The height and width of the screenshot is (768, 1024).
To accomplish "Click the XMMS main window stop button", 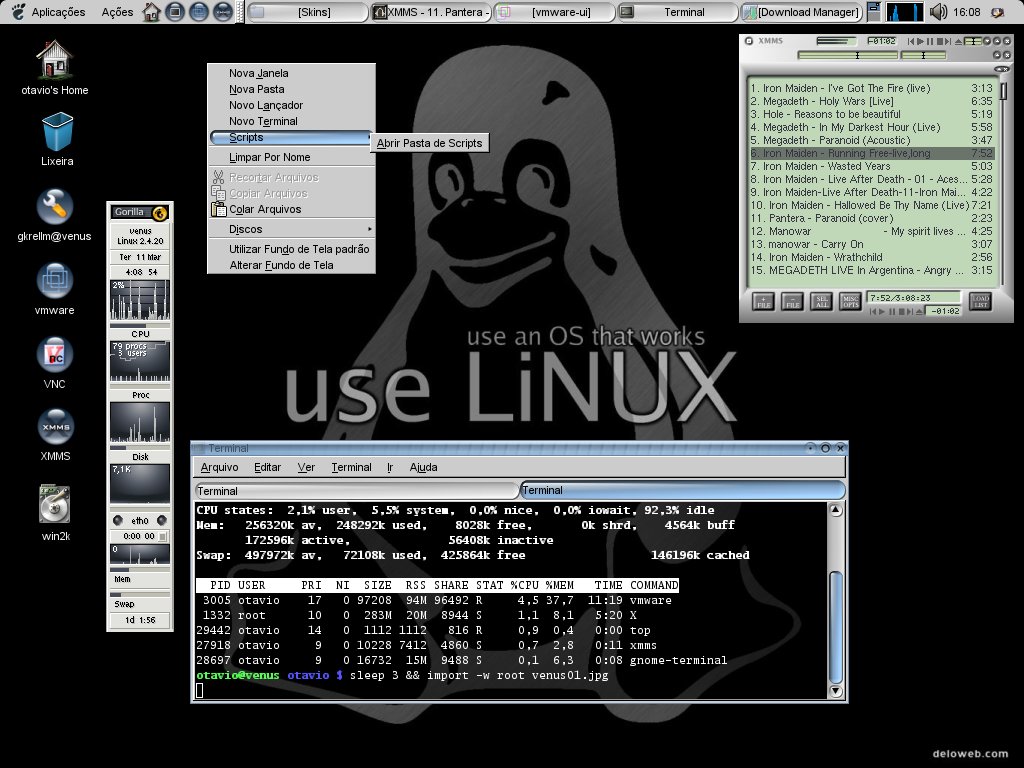I will click(940, 41).
